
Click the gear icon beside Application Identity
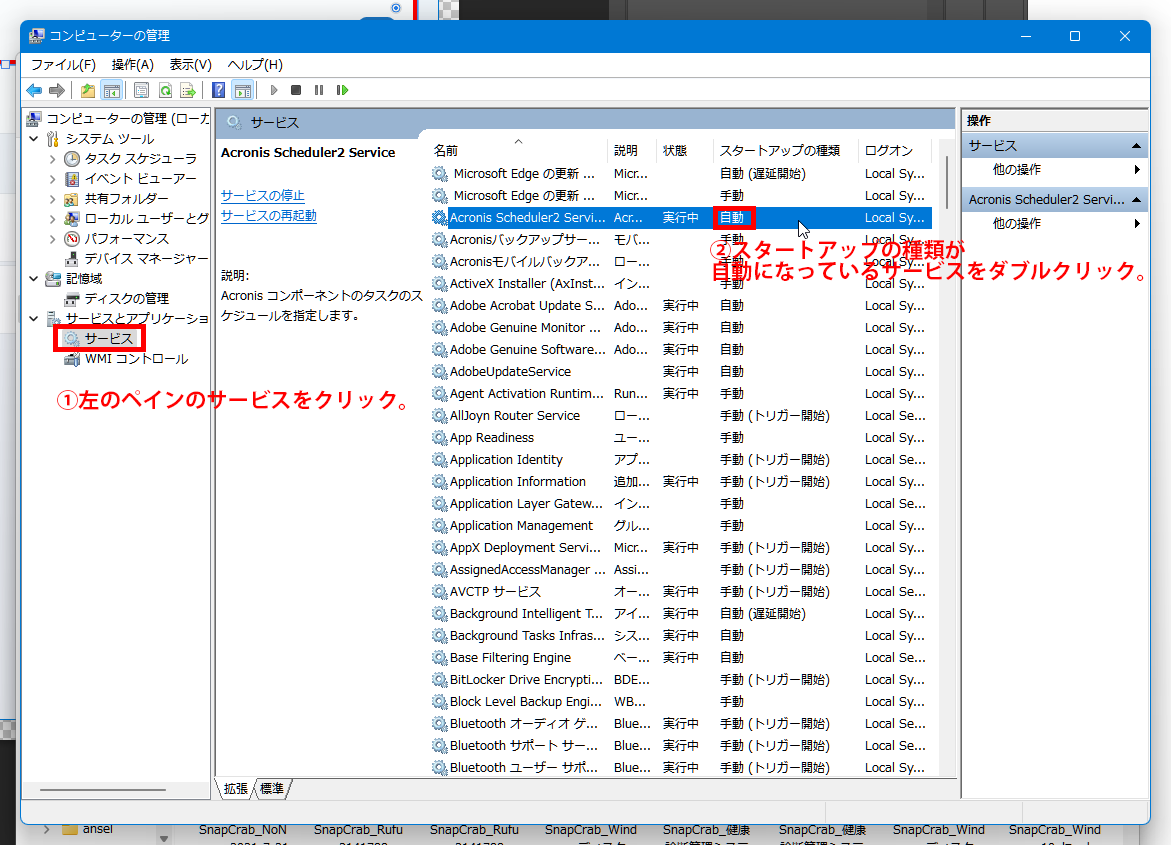coord(439,459)
